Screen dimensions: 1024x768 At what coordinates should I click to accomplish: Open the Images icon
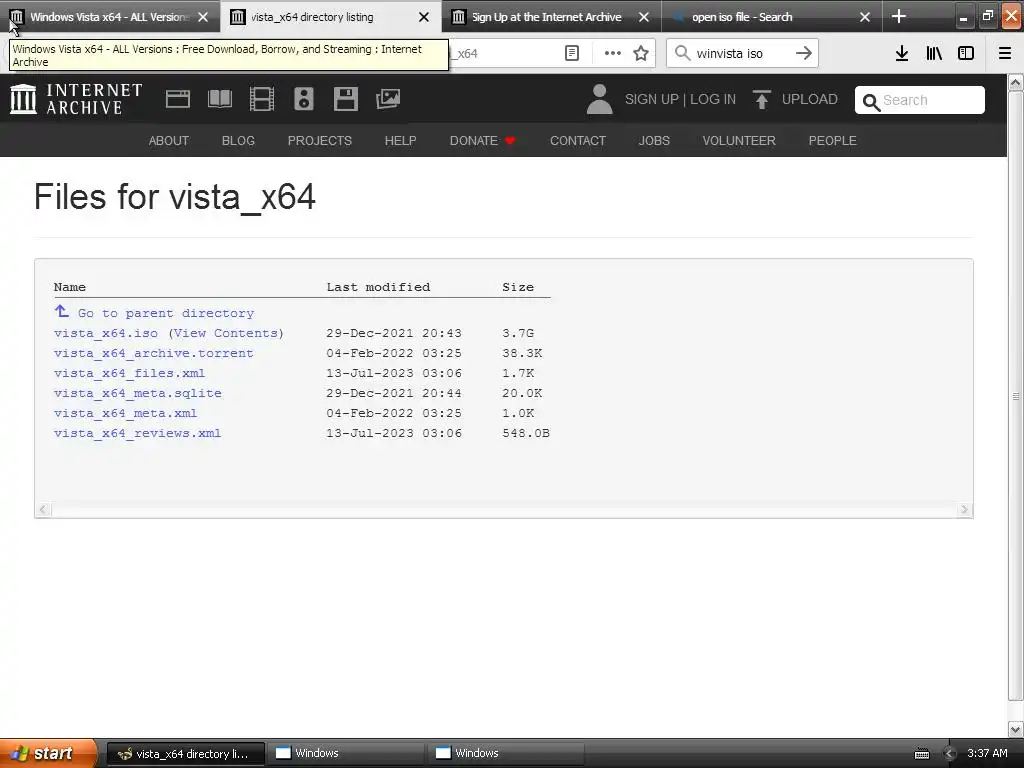(388, 99)
